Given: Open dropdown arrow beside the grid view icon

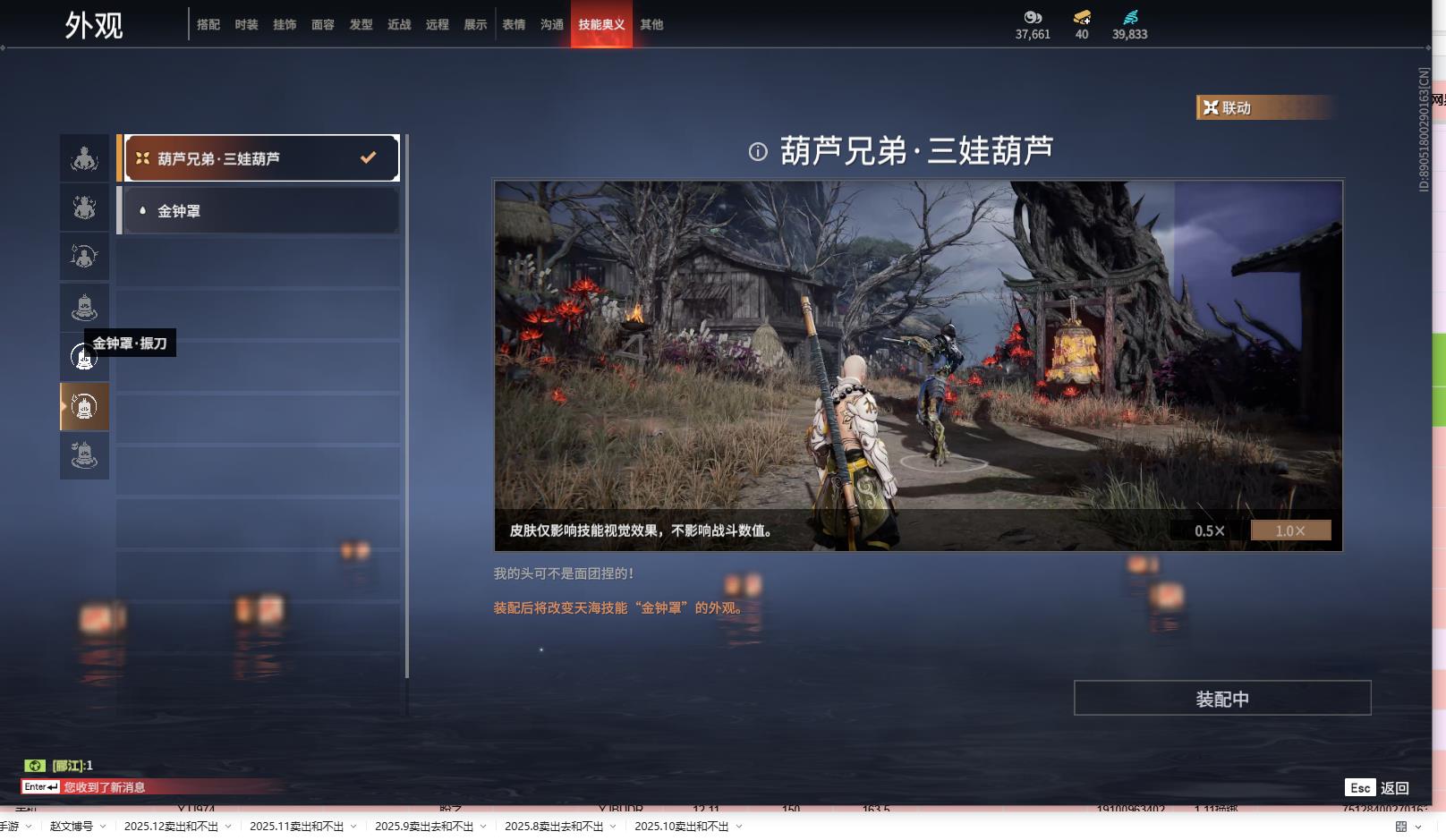Looking at the screenshot, I should 1418,827.
